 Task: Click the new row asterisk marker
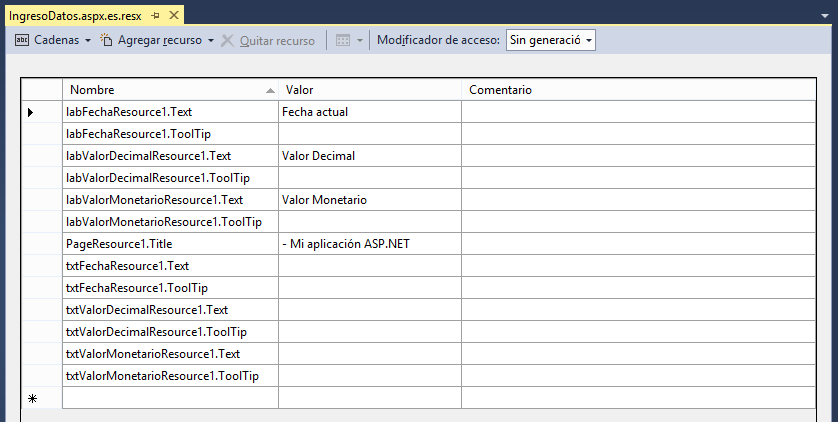[x=32, y=398]
